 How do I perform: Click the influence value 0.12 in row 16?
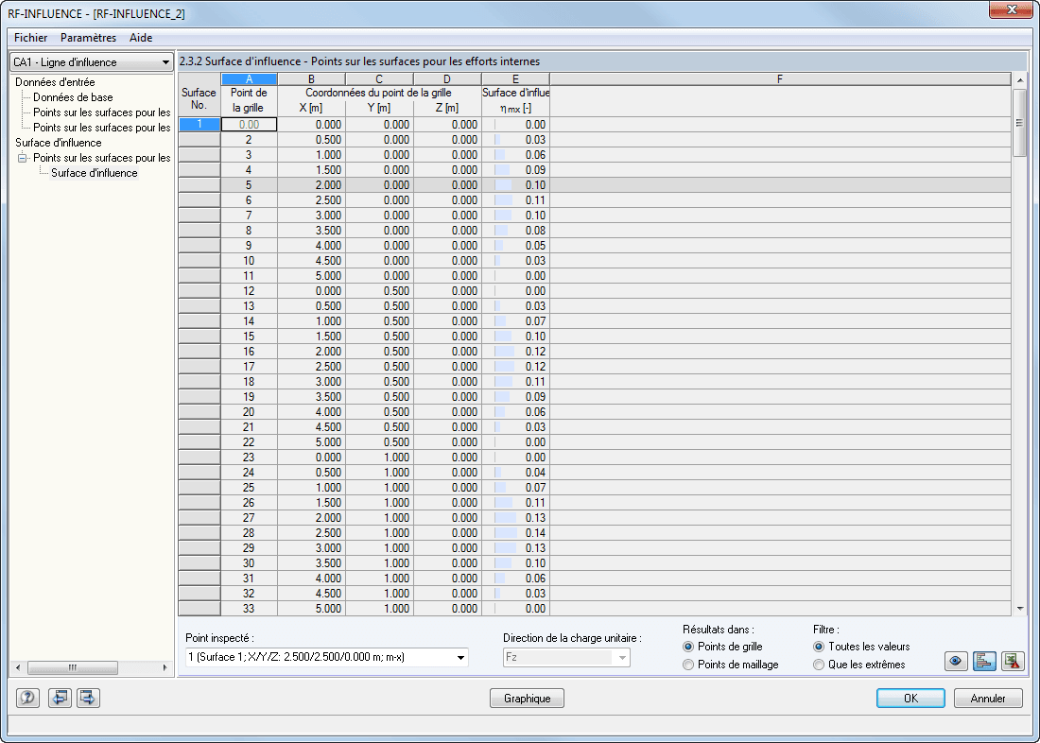point(515,352)
